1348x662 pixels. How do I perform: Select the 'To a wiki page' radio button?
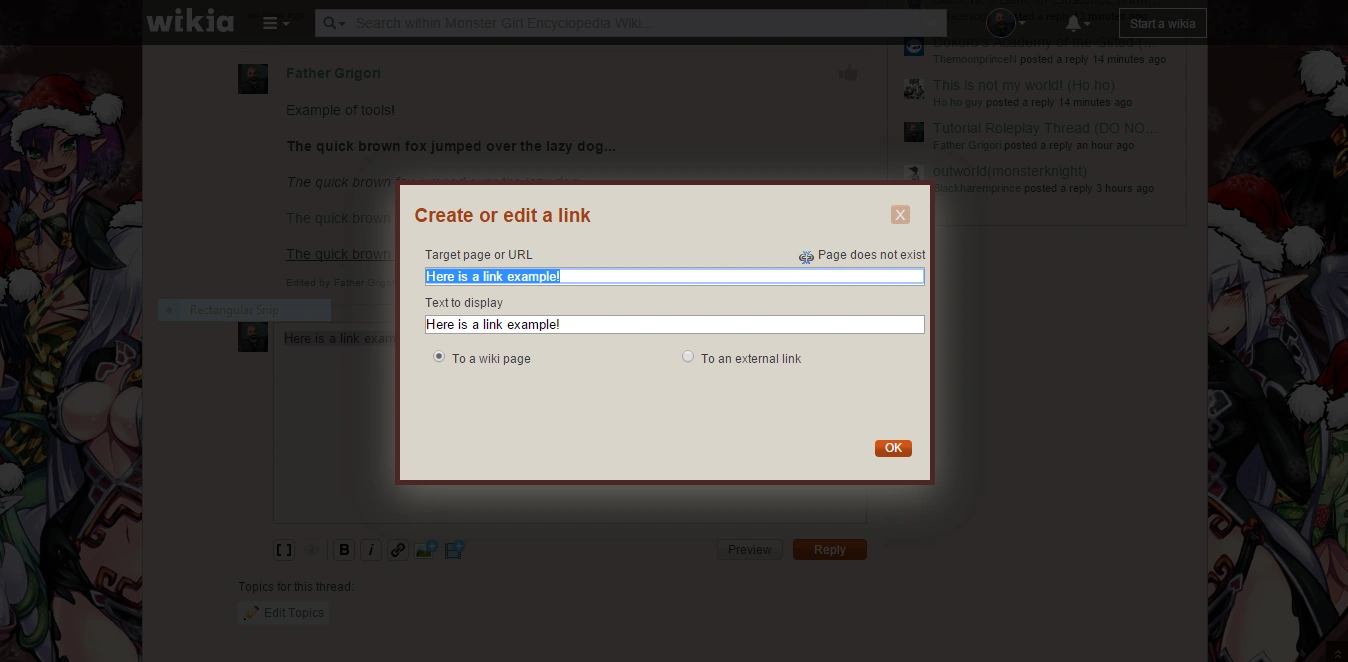[x=438, y=357]
